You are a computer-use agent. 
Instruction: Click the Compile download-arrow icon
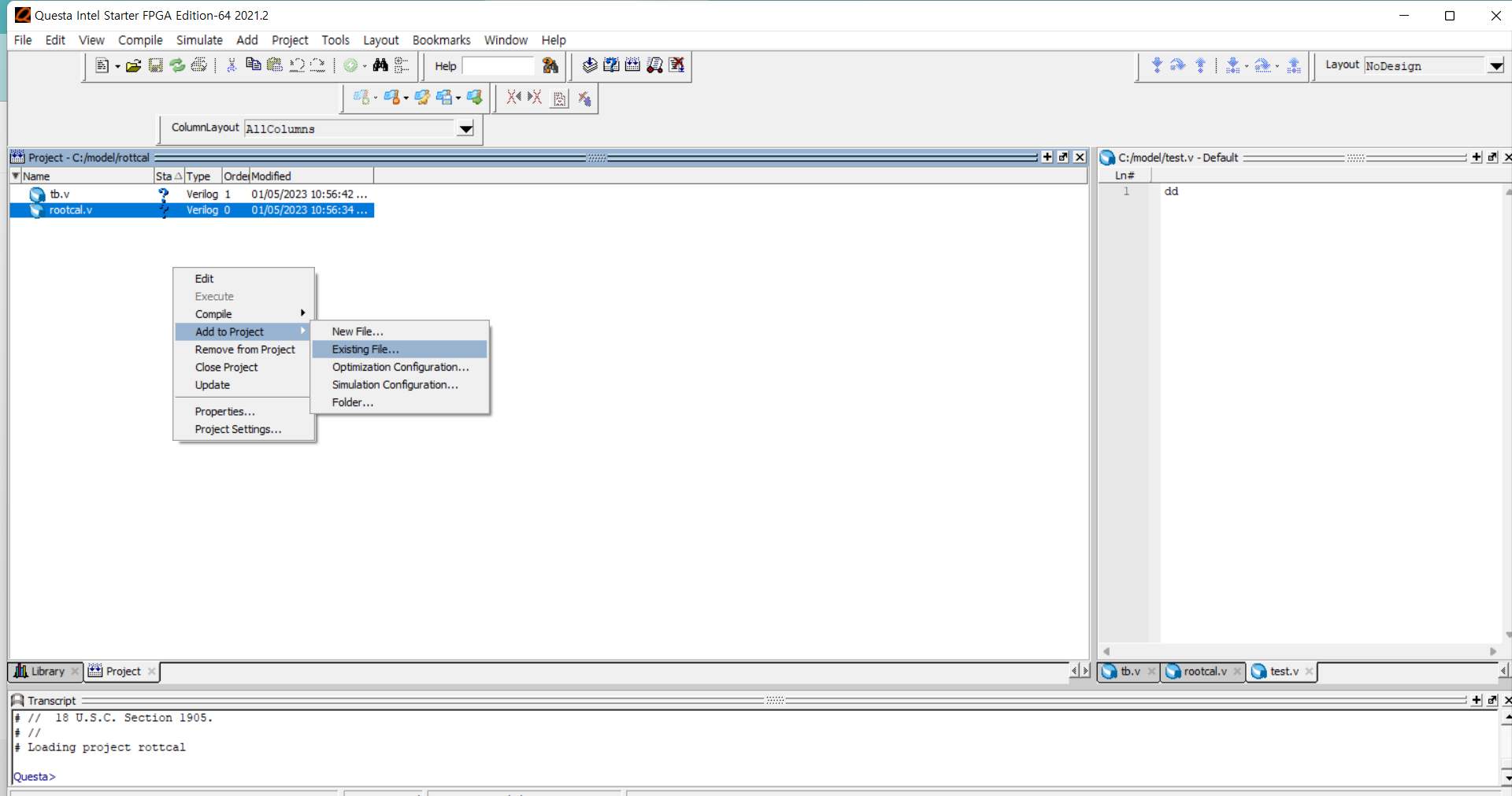589,65
